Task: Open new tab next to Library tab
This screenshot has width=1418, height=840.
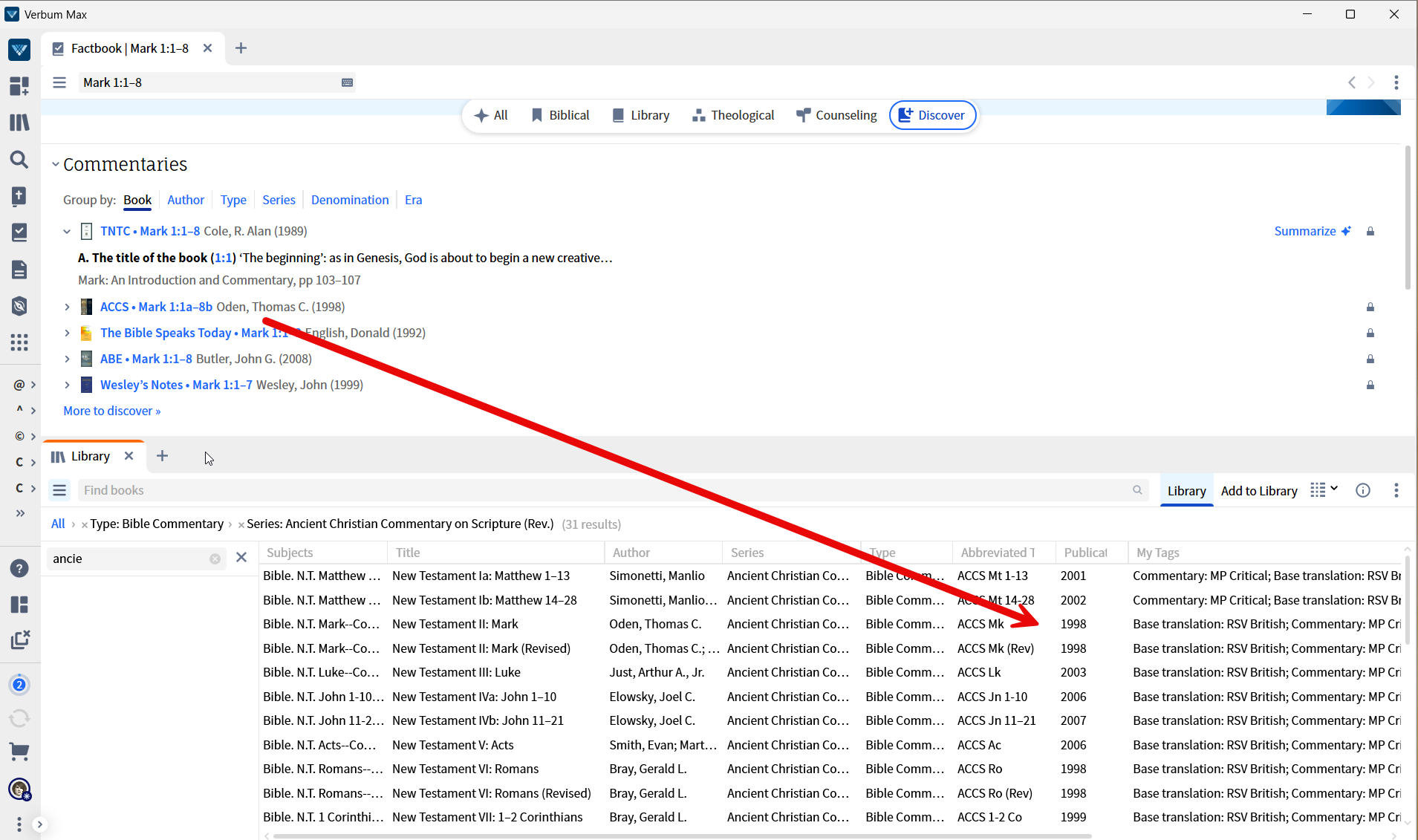Action: pyautogui.click(x=163, y=456)
